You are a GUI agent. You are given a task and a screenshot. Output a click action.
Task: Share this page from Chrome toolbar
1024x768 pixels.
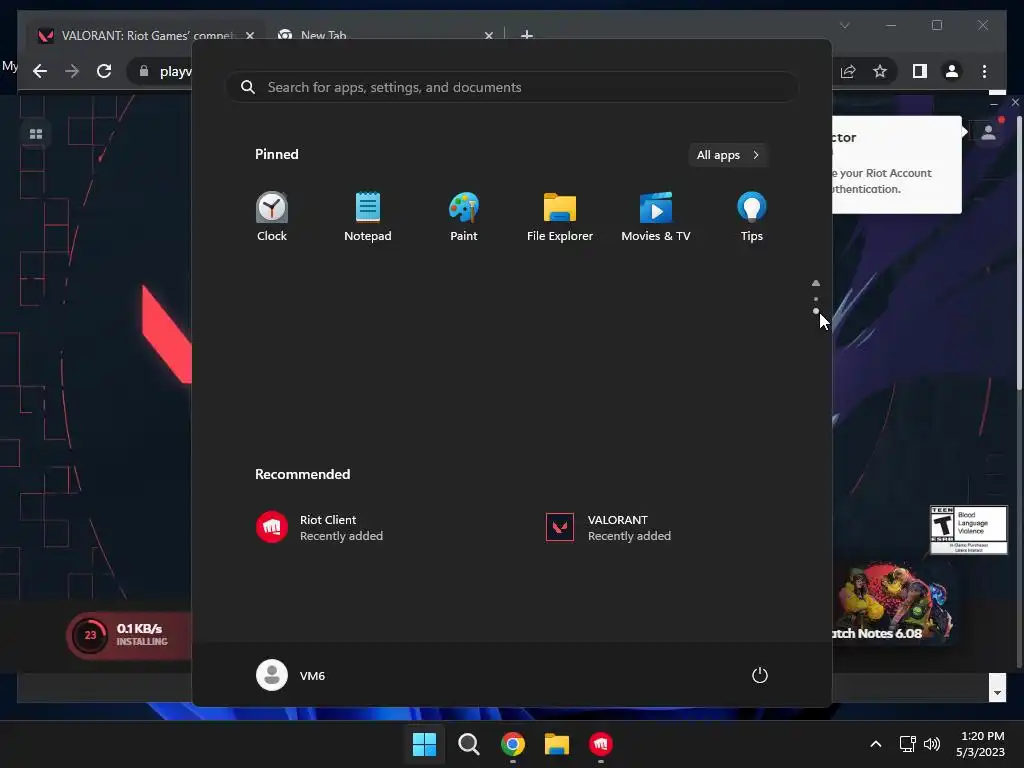[x=848, y=71]
